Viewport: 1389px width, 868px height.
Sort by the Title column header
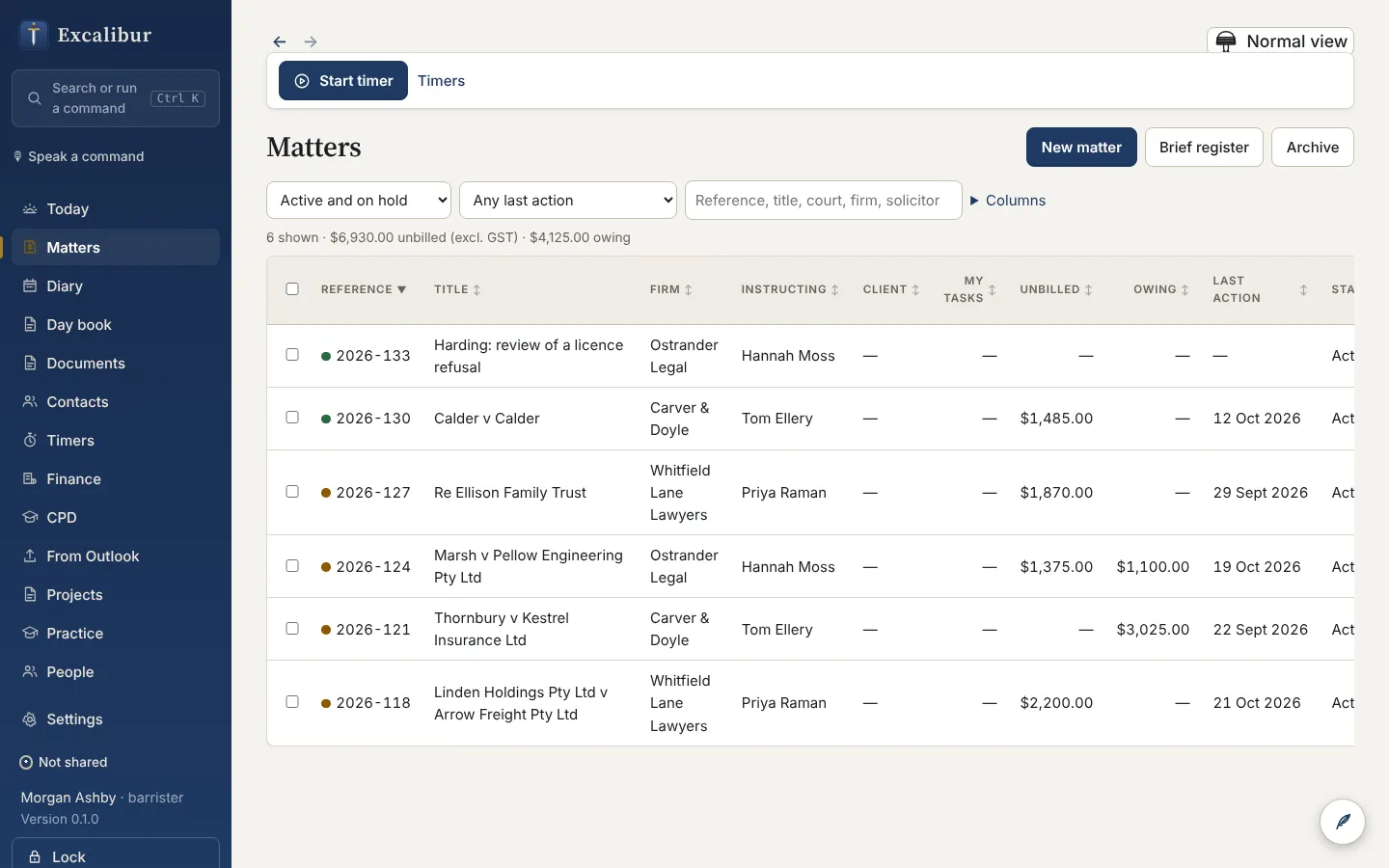[457, 289]
